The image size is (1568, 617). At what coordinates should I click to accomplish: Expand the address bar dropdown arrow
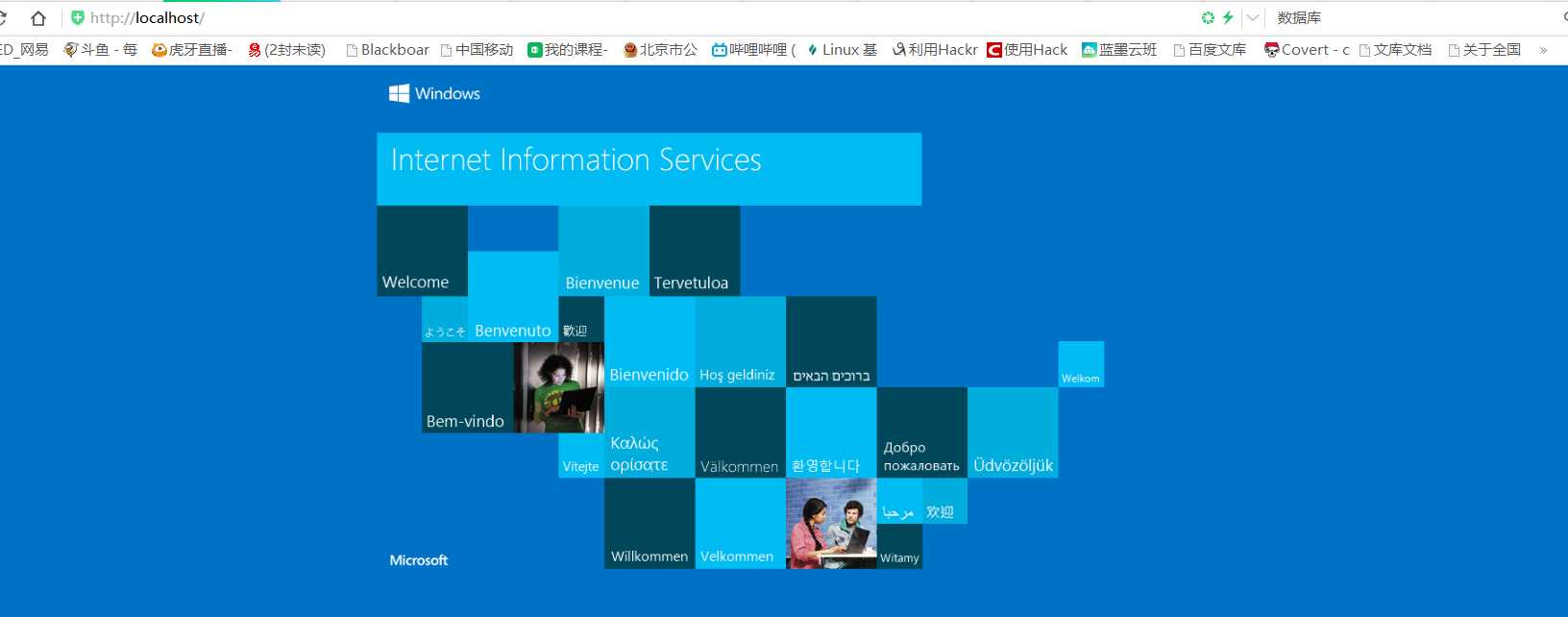(x=1253, y=17)
